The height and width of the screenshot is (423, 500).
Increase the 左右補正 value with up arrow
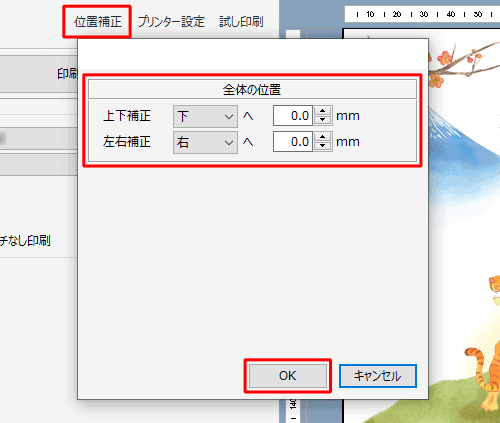tap(322, 137)
